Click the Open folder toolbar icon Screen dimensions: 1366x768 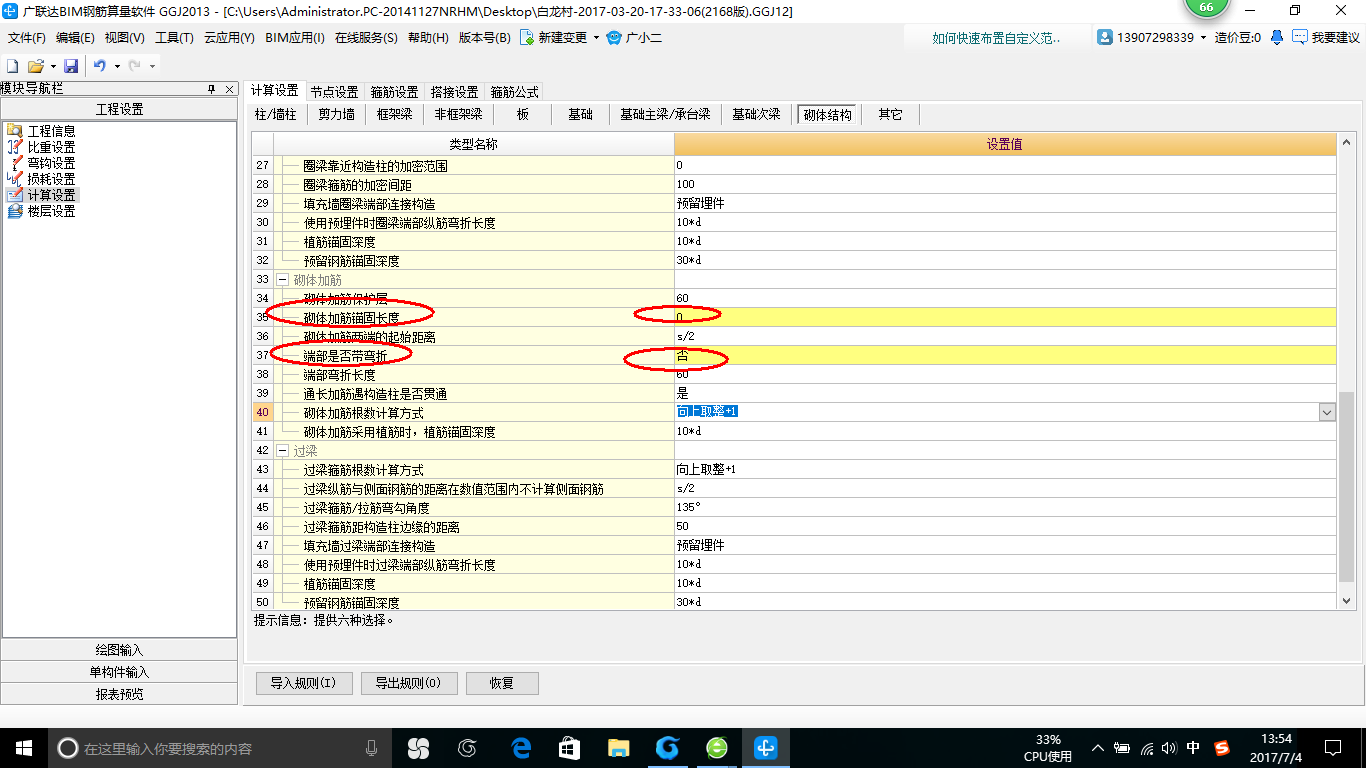35,66
